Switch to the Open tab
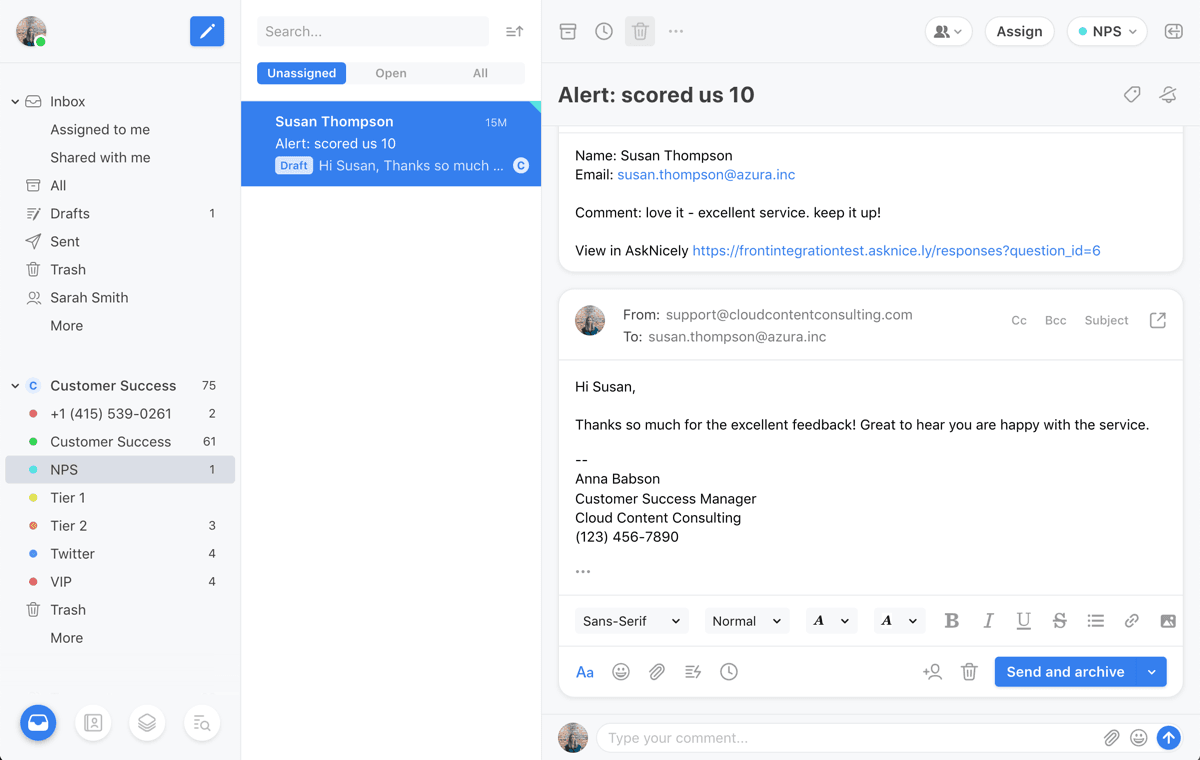The width and height of the screenshot is (1200, 760). pyautogui.click(x=390, y=73)
